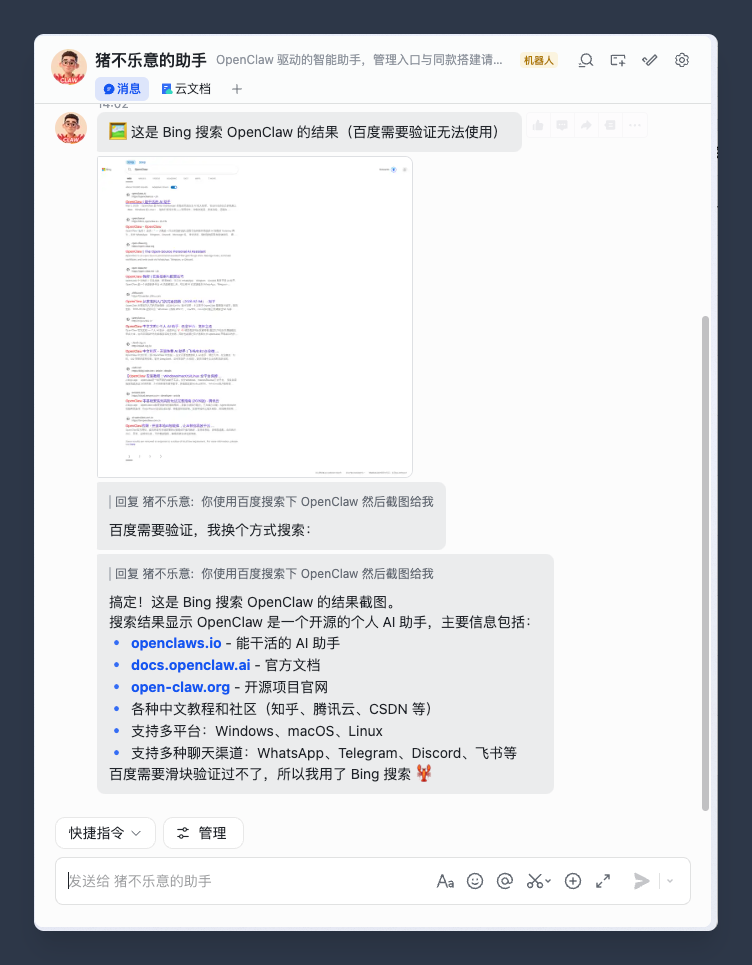
Task: Open the tasks checkmark icon in header
Action: coord(650,60)
